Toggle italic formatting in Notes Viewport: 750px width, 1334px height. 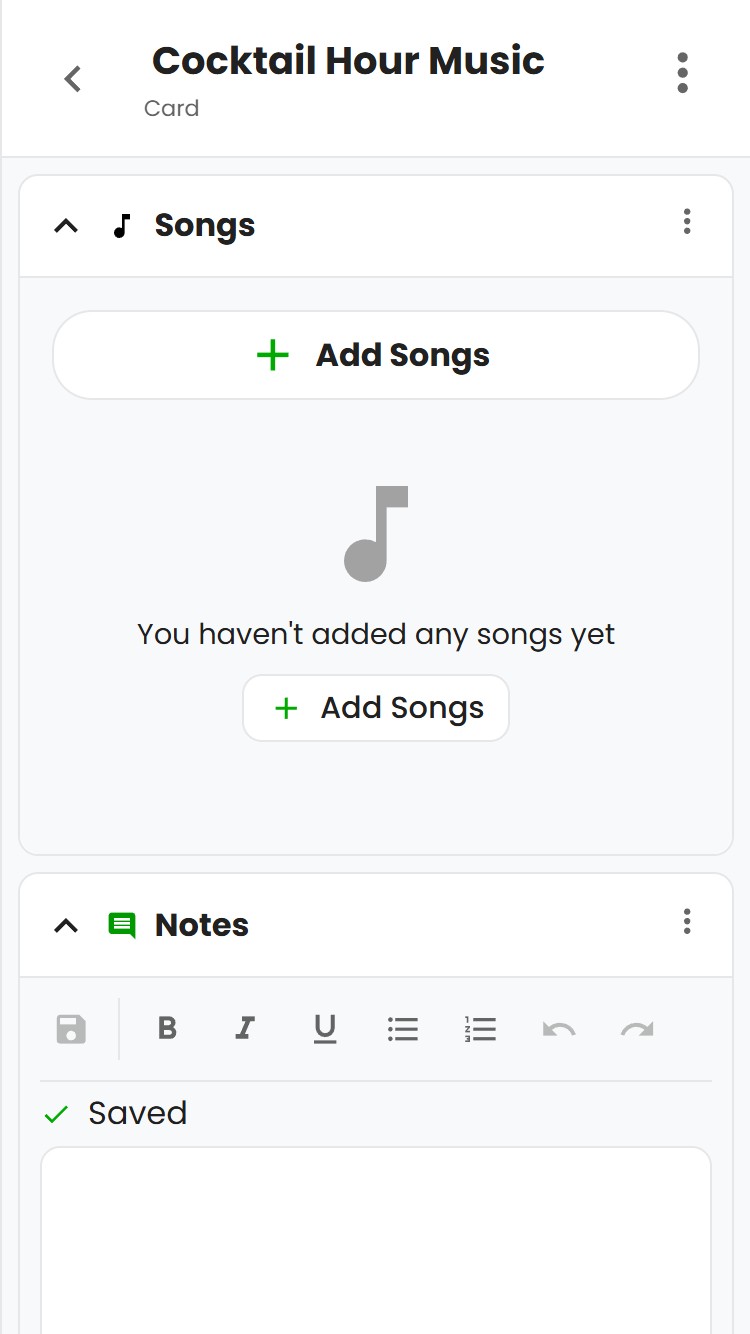(245, 1028)
